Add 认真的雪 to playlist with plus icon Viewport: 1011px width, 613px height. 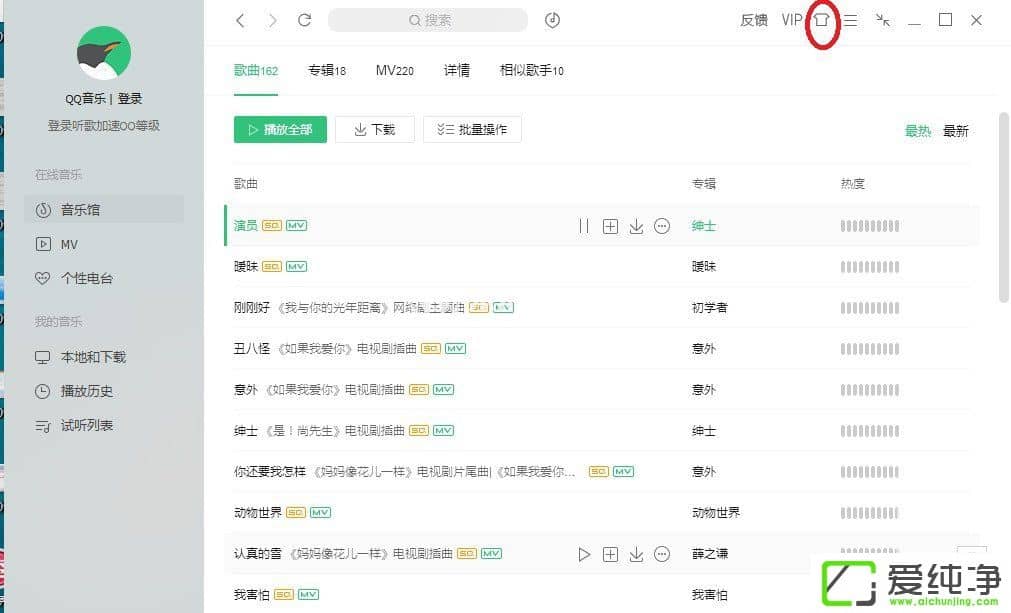click(x=610, y=553)
